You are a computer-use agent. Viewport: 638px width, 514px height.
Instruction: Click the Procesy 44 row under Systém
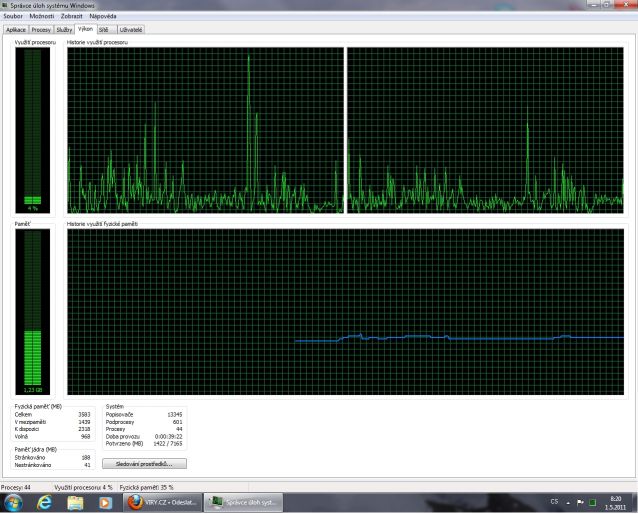point(144,429)
